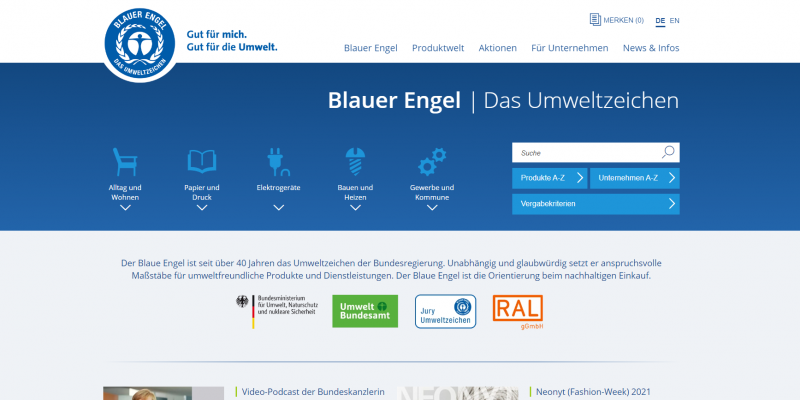800x400 pixels.
Task: Open the Neonyt article thumbnail
Action: pyautogui.click(x=458, y=393)
